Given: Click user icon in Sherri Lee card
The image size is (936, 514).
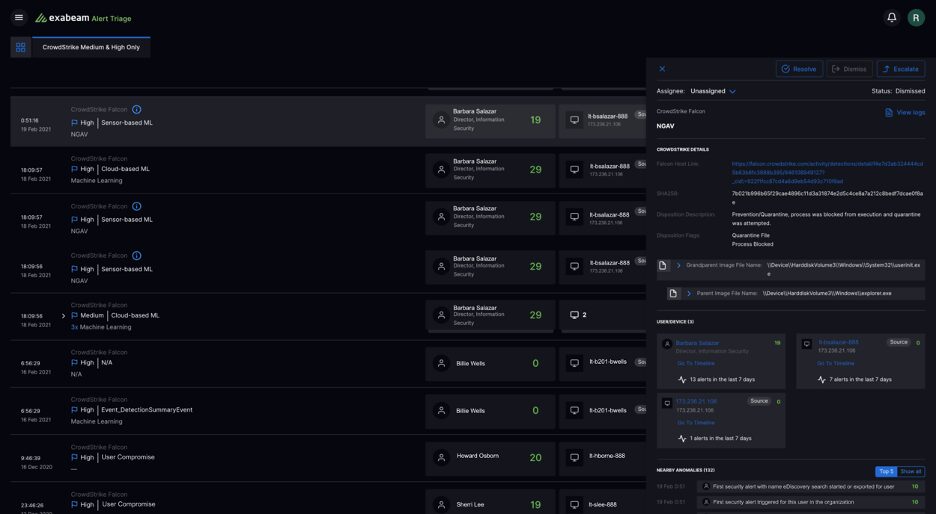Looking at the screenshot, I should [441, 505].
